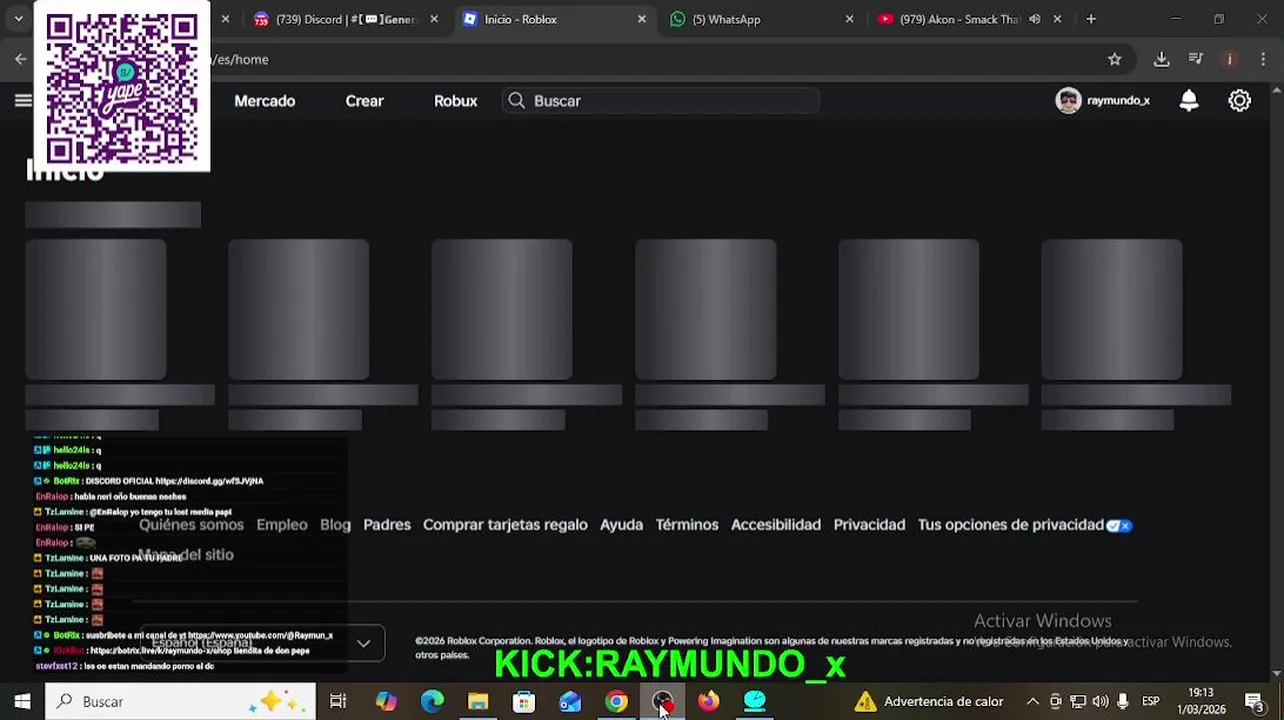1284x720 pixels.
Task: Open the Windows notification center
Action: tap(1254, 701)
